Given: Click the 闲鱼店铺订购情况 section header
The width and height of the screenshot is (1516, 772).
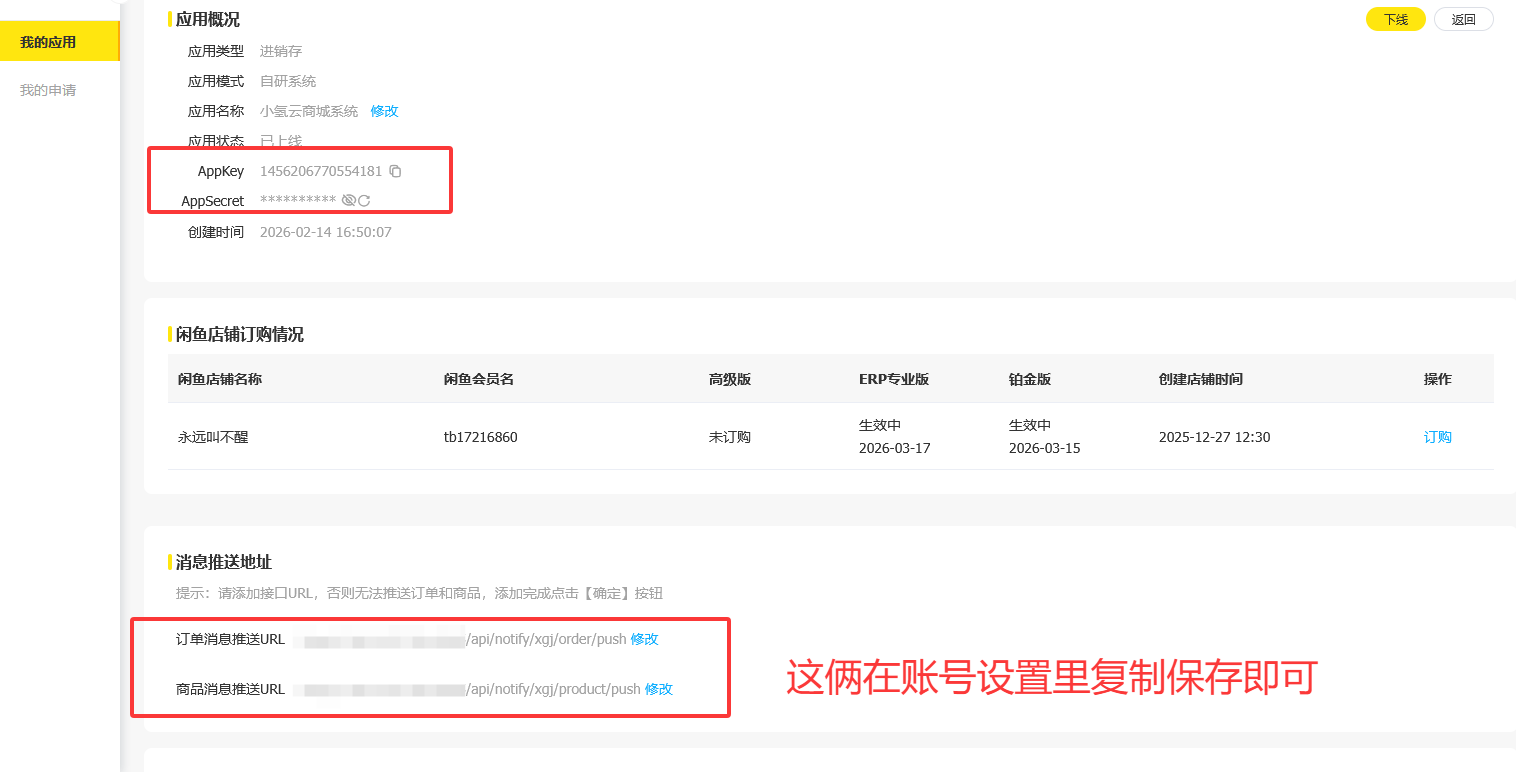Looking at the screenshot, I should click(240, 335).
